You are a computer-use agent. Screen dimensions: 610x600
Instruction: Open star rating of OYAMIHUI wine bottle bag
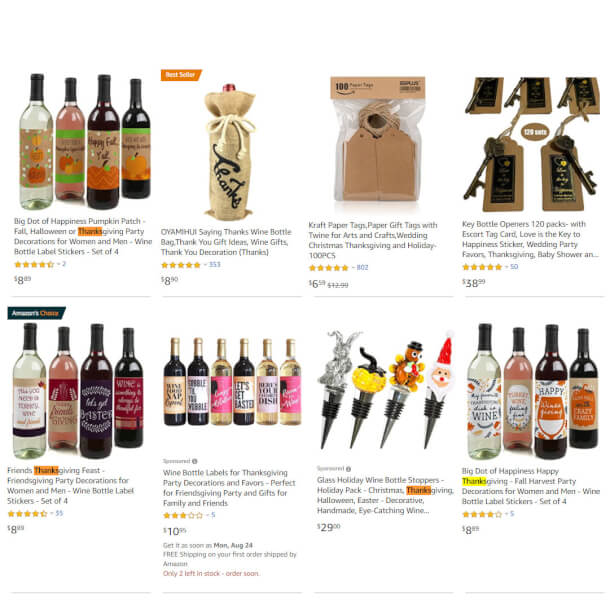click(x=181, y=265)
